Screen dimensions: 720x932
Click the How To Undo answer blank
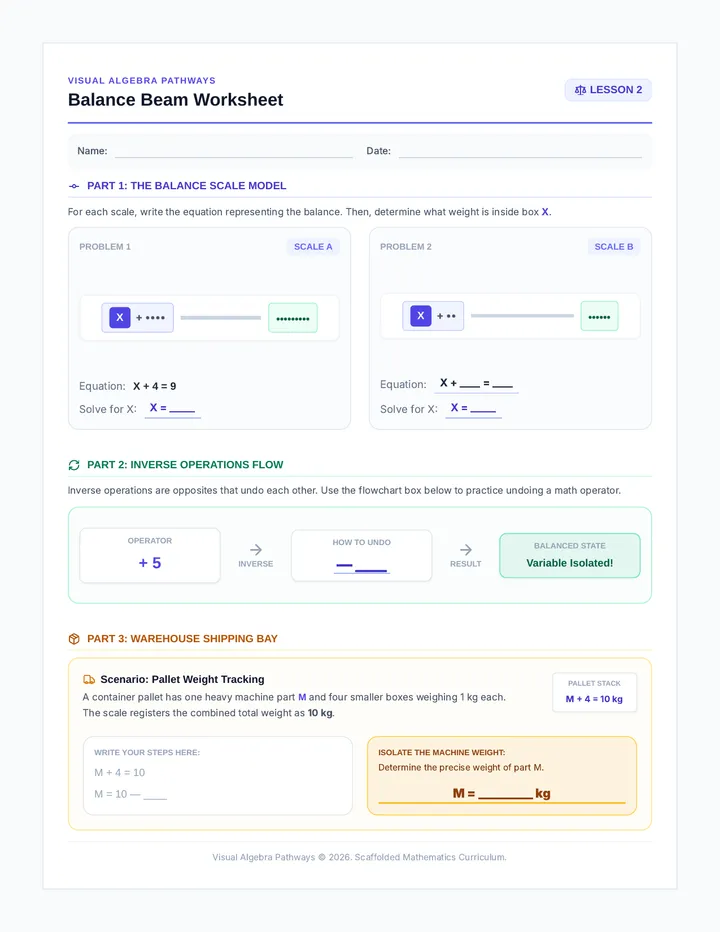coord(362,565)
